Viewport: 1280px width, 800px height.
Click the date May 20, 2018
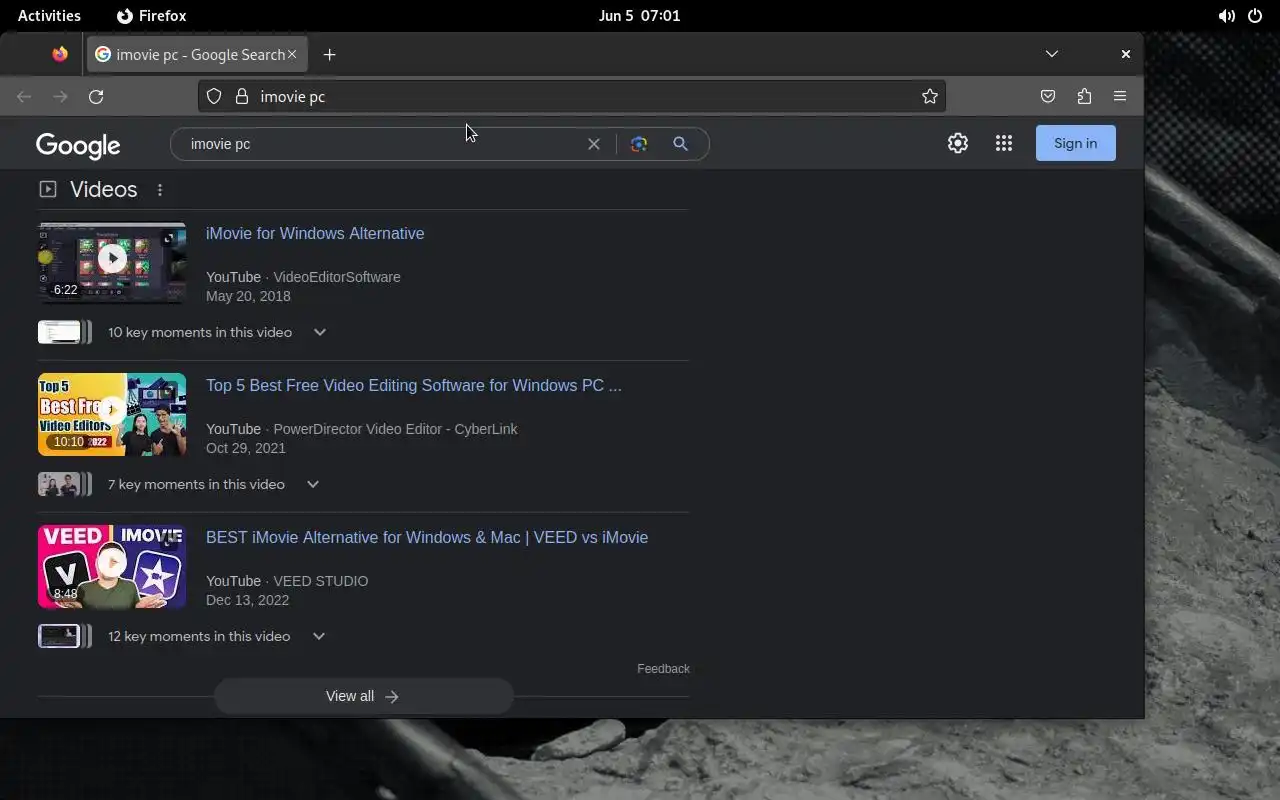(248, 296)
